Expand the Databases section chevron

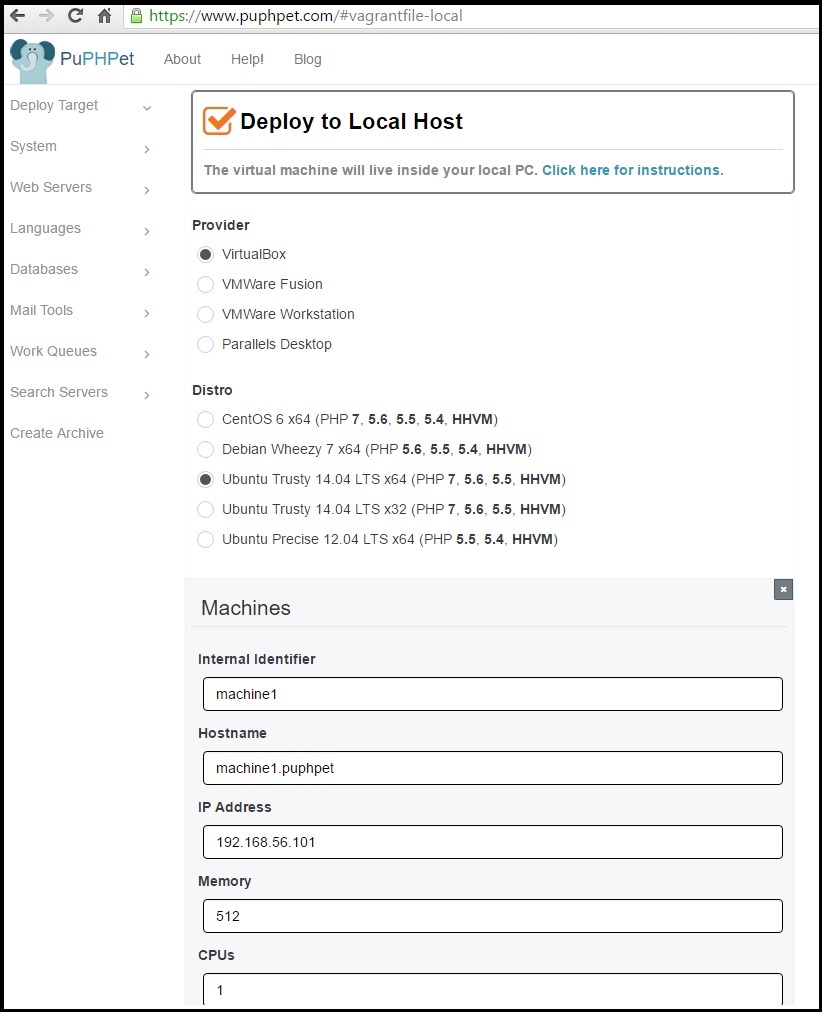coord(147,272)
